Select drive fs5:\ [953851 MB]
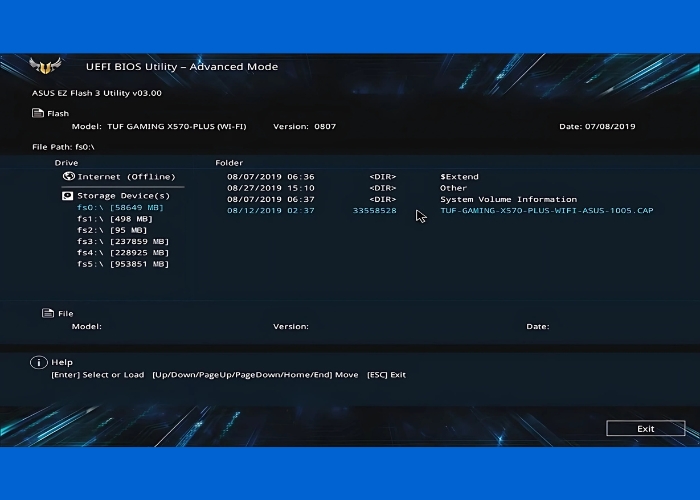 (x=122, y=264)
